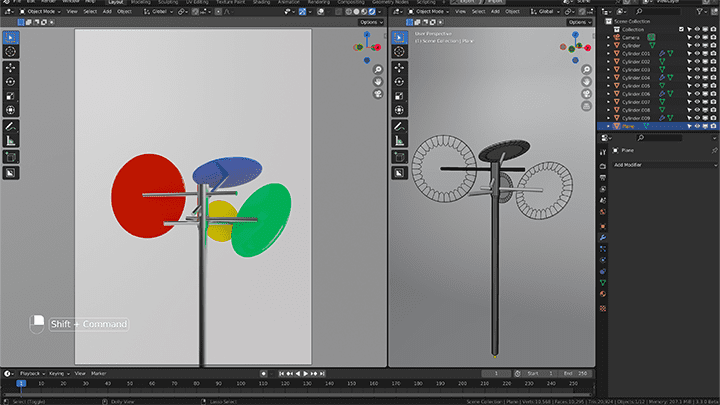Hide the Camera object with eye icon
Screen dimensions: 720x405
coord(698,38)
